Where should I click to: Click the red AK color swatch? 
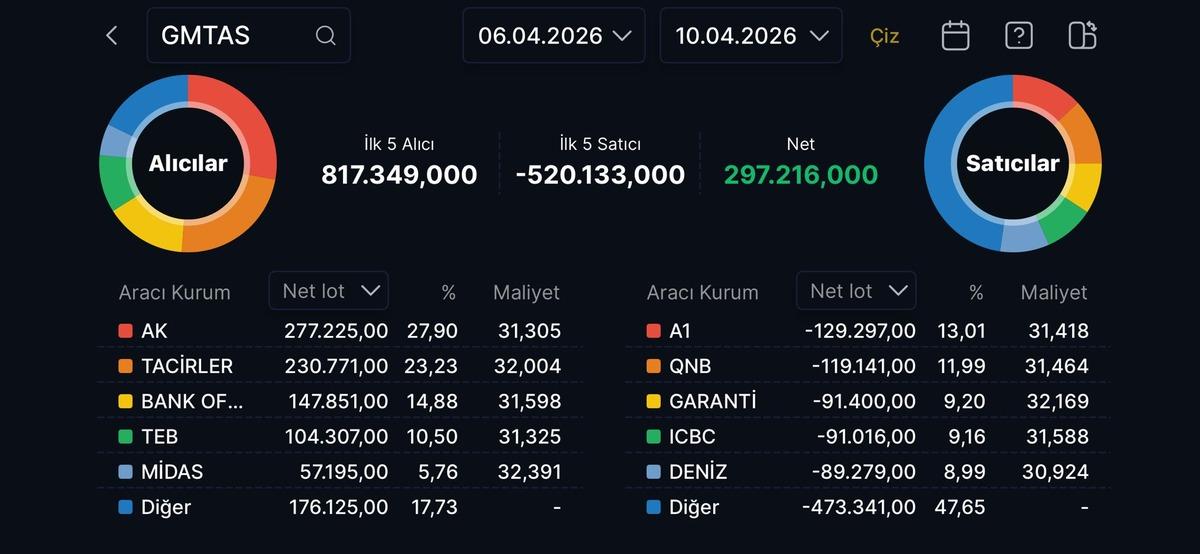[125, 331]
